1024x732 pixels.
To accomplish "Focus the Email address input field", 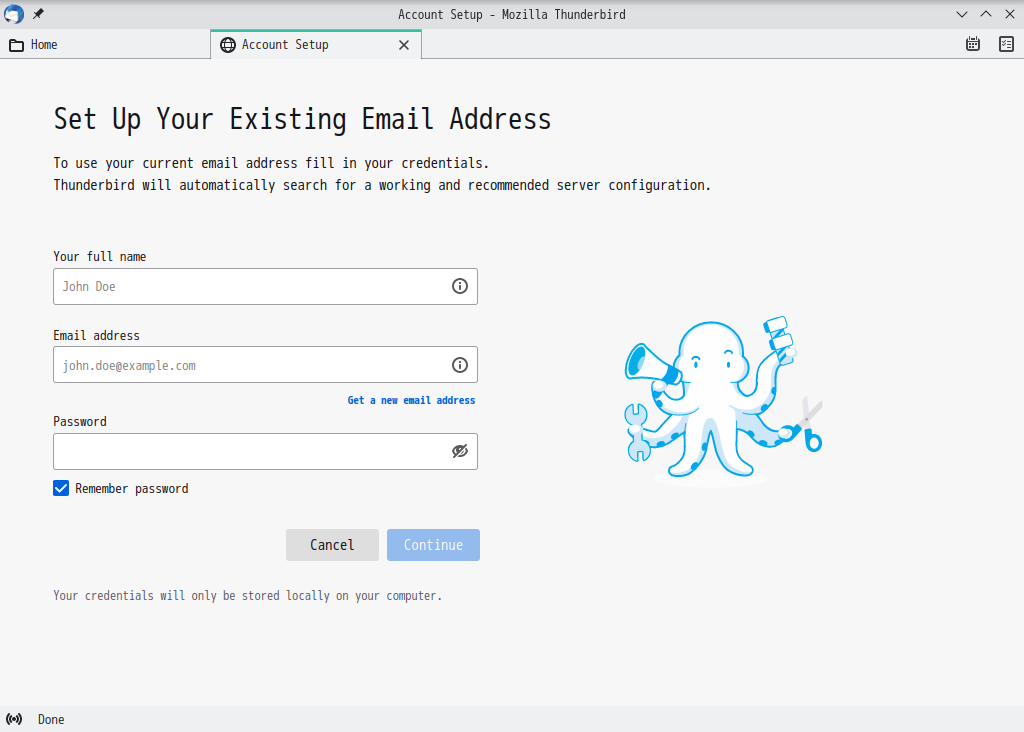I will pos(265,365).
